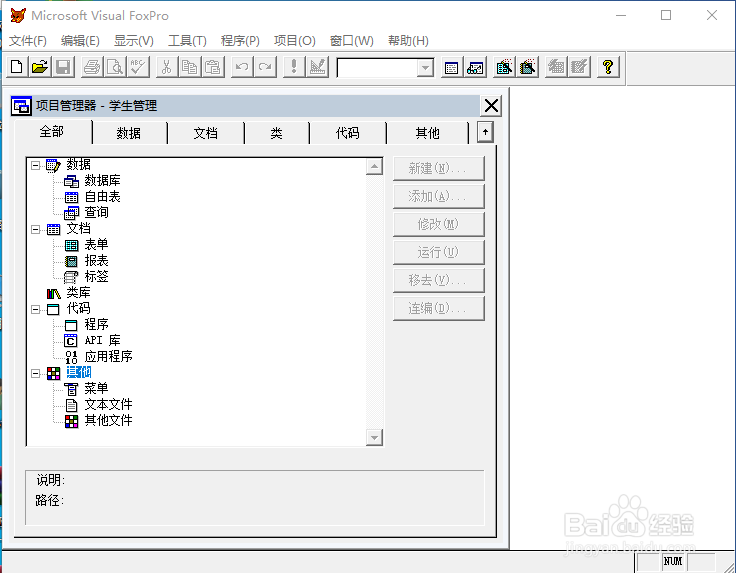Collapse the 文档 tree node
Viewport: 736px width, 573px height.
[36, 229]
